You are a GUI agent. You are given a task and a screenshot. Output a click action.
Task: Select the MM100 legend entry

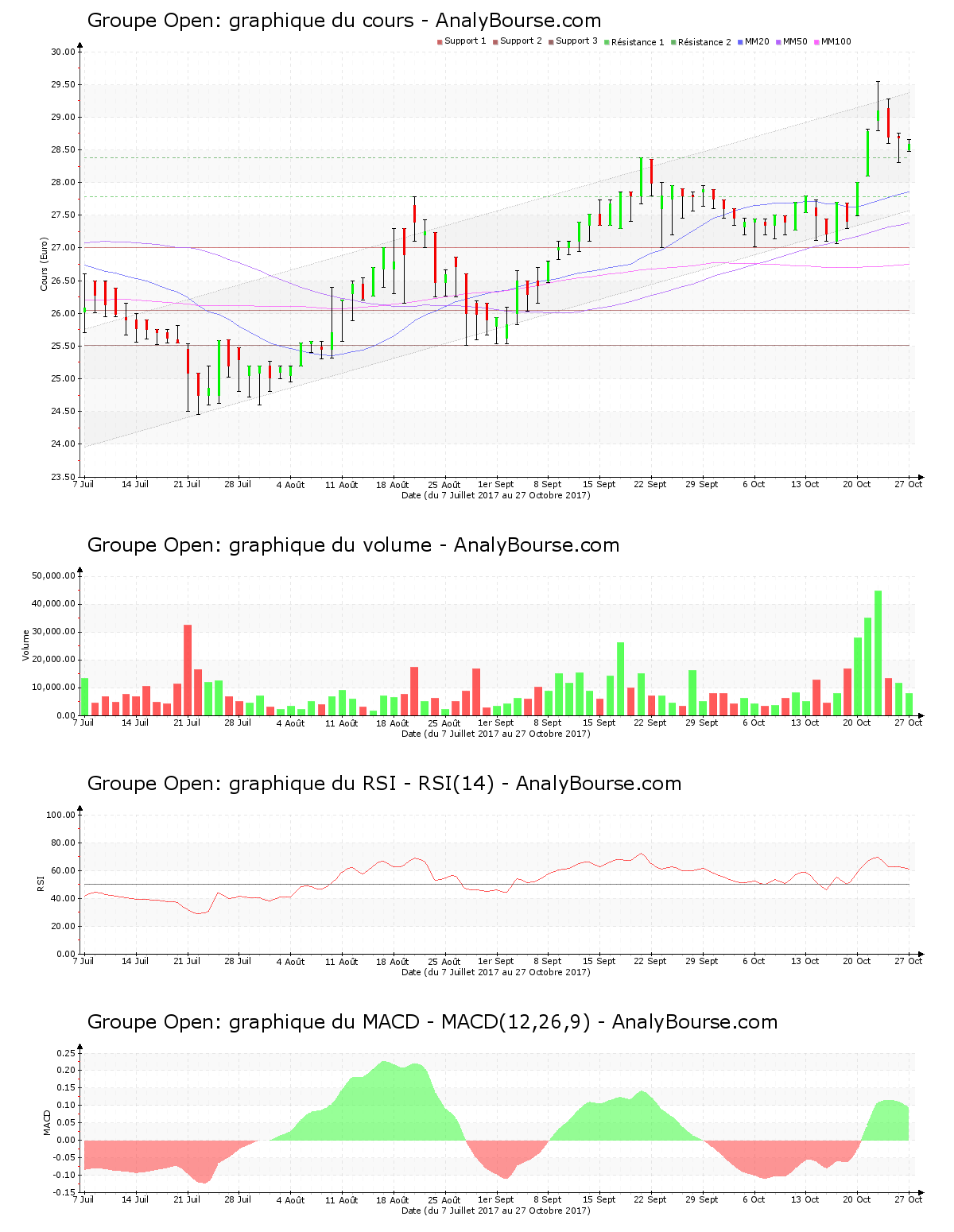pyautogui.click(x=832, y=41)
